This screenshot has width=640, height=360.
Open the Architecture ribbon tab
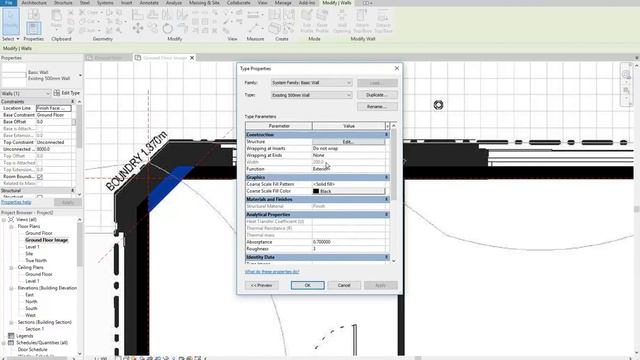(34, 3)
